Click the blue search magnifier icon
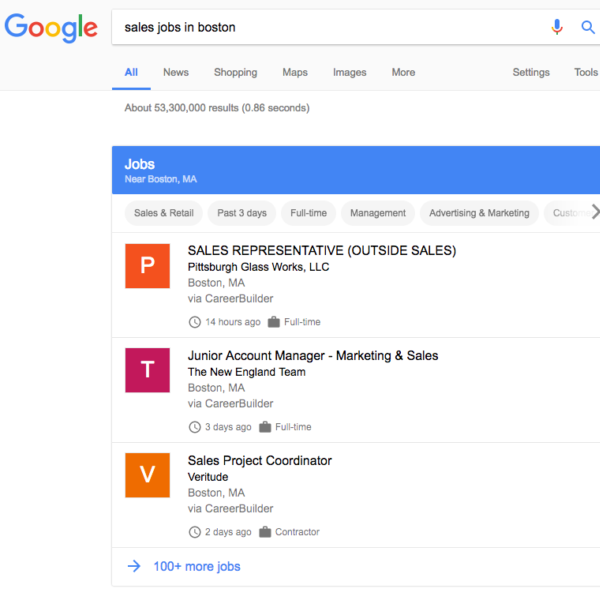The width and height of the screenshot is (600, 600). click(x=588, y=27)
